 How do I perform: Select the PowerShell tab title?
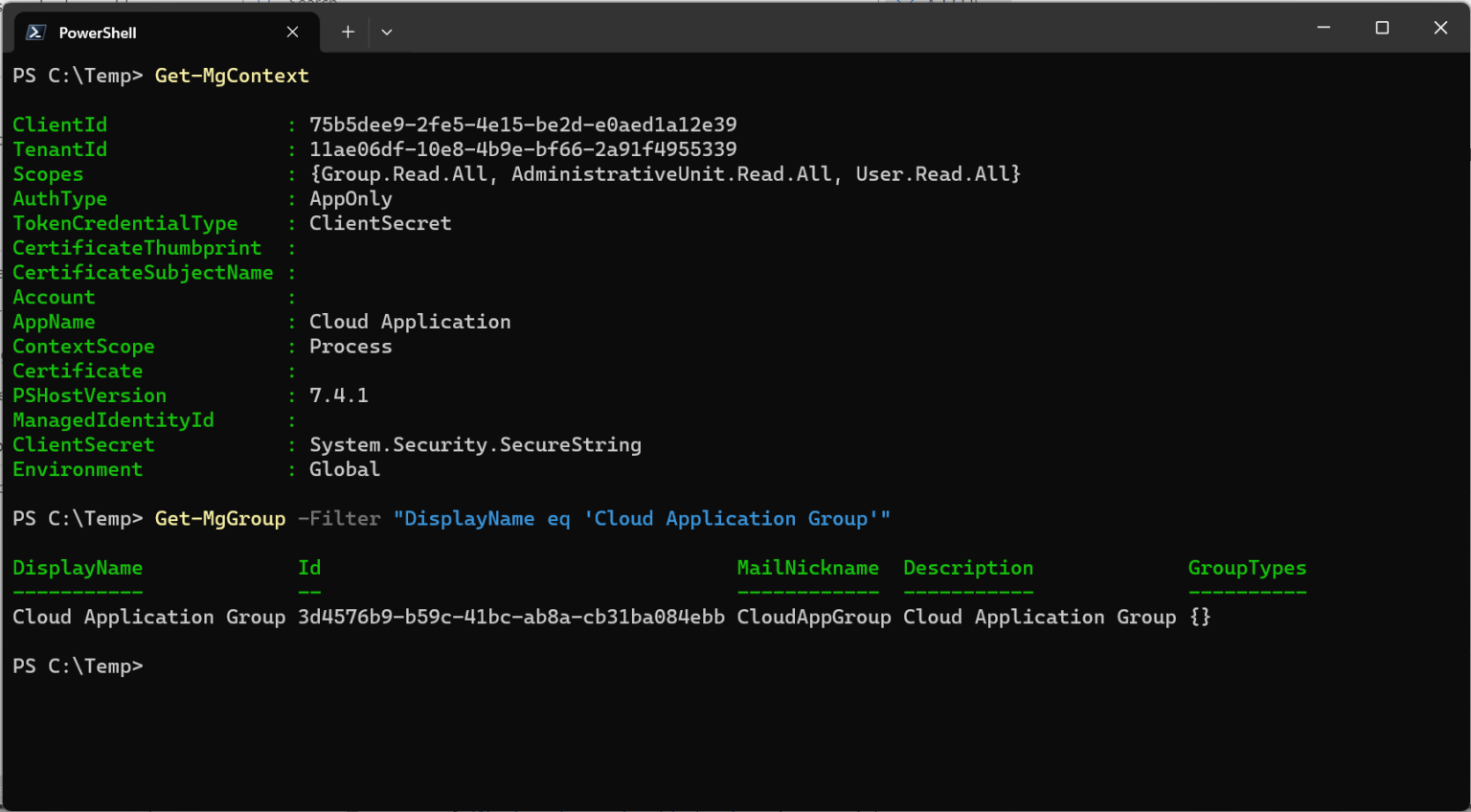98,33
